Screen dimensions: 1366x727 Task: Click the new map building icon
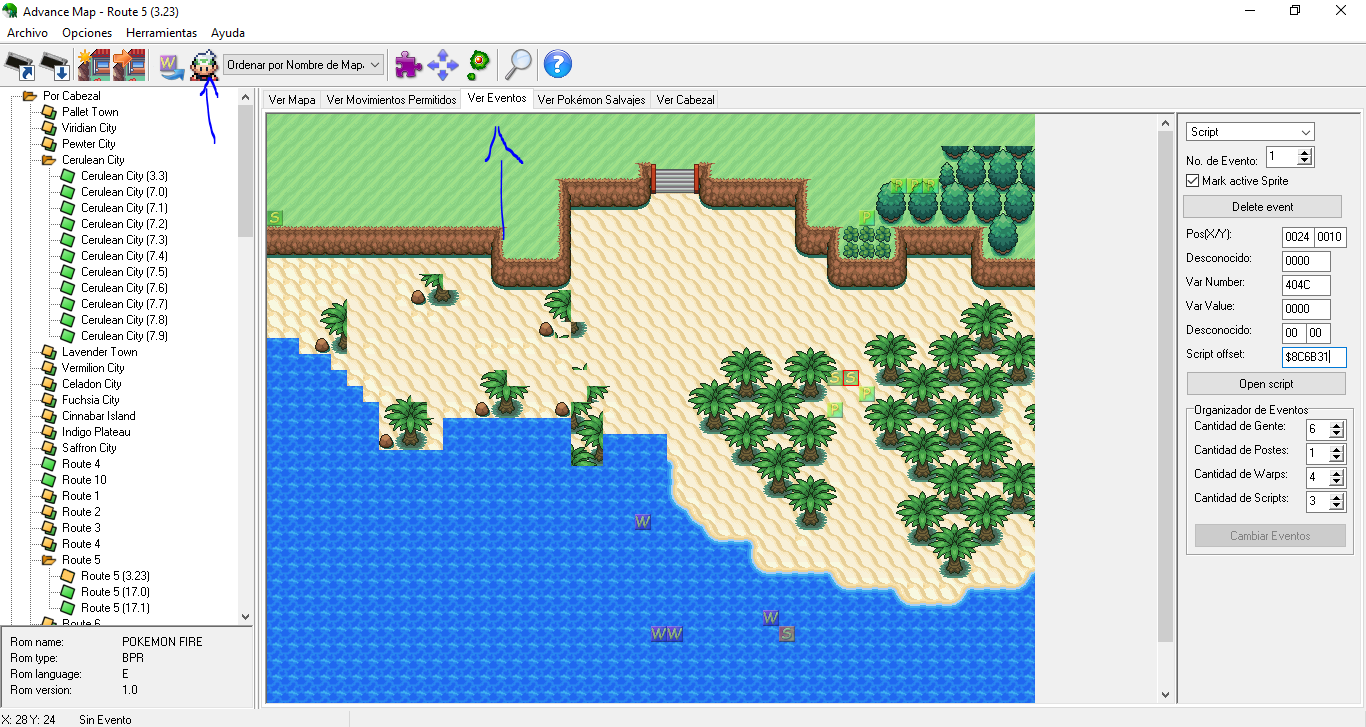tap(94, 66)
